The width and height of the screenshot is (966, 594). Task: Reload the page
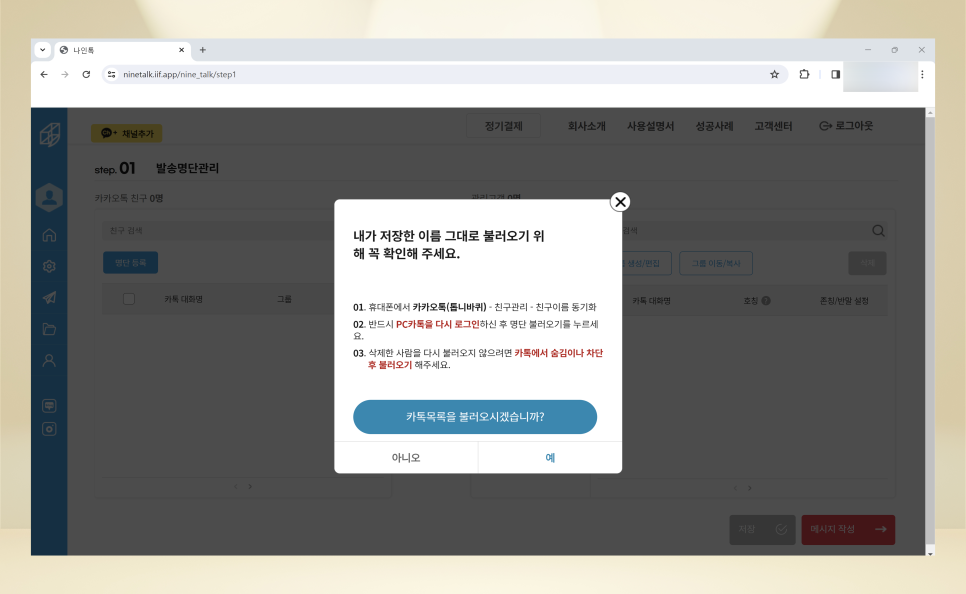tap(86, 75)
